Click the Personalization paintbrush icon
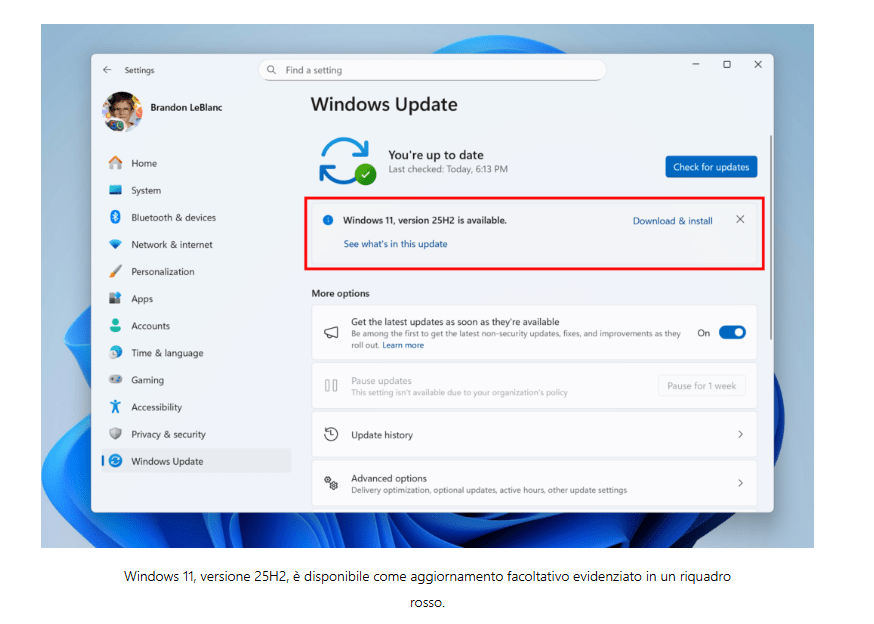 [x=115, y=272]
